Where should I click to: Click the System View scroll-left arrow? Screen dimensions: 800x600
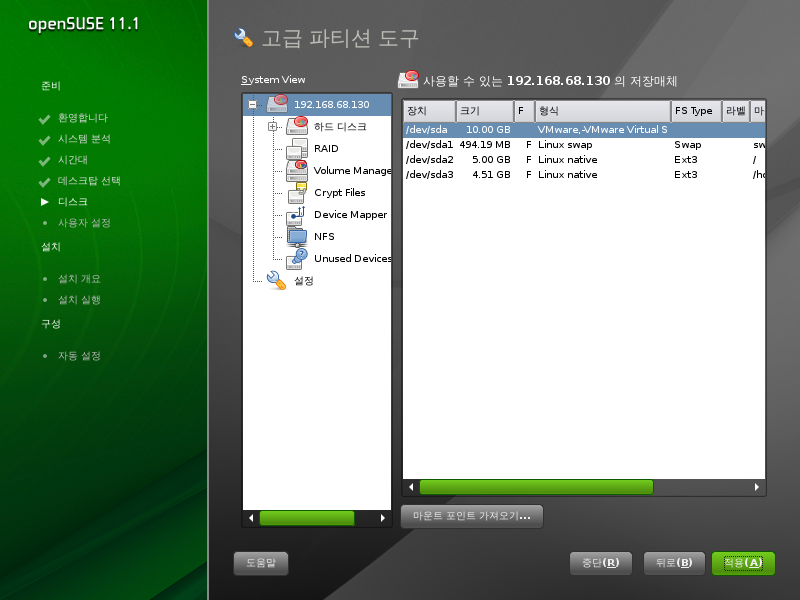(x=251, y=518)
